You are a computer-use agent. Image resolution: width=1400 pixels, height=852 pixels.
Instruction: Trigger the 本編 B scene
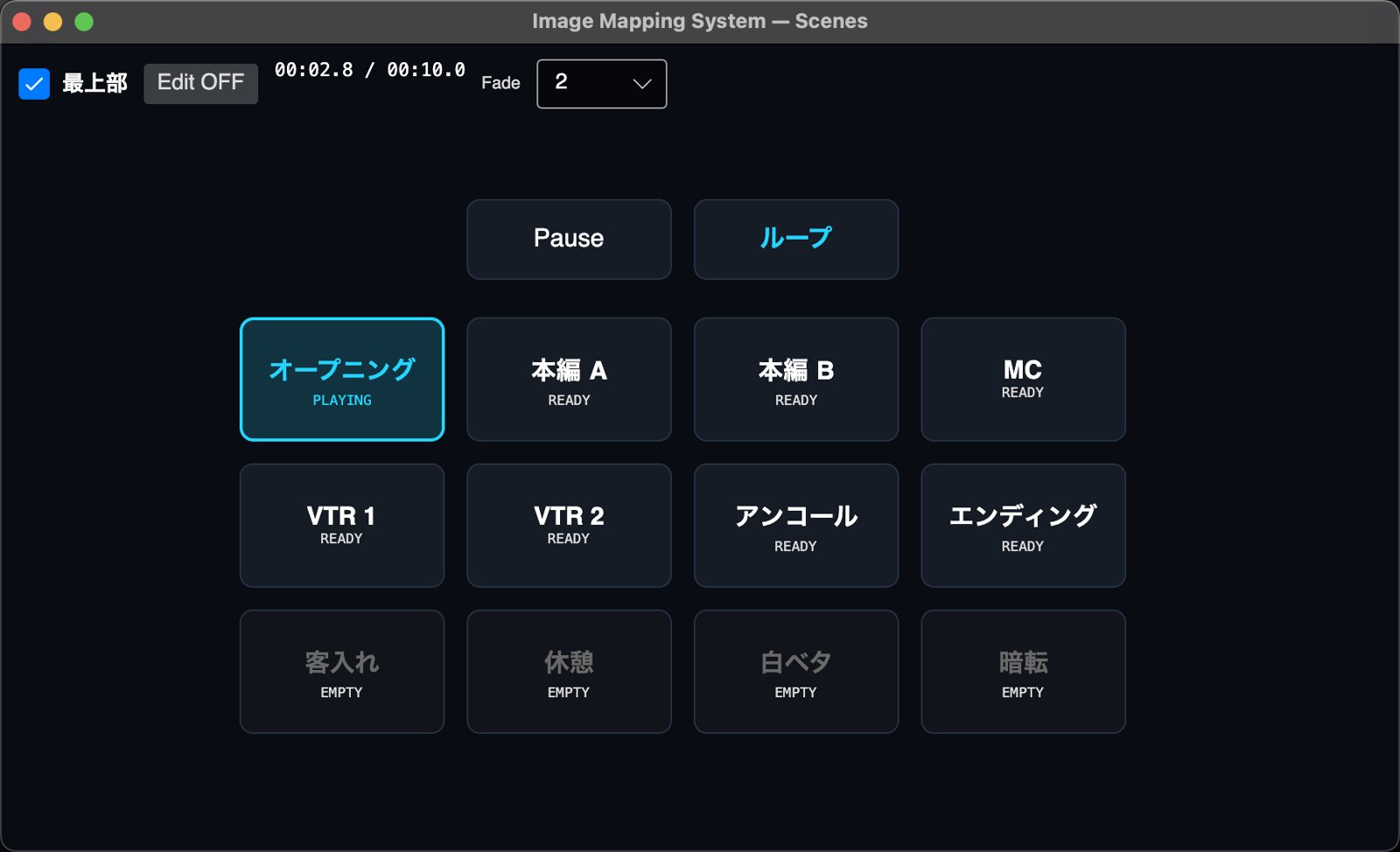(x=795, y=379)
